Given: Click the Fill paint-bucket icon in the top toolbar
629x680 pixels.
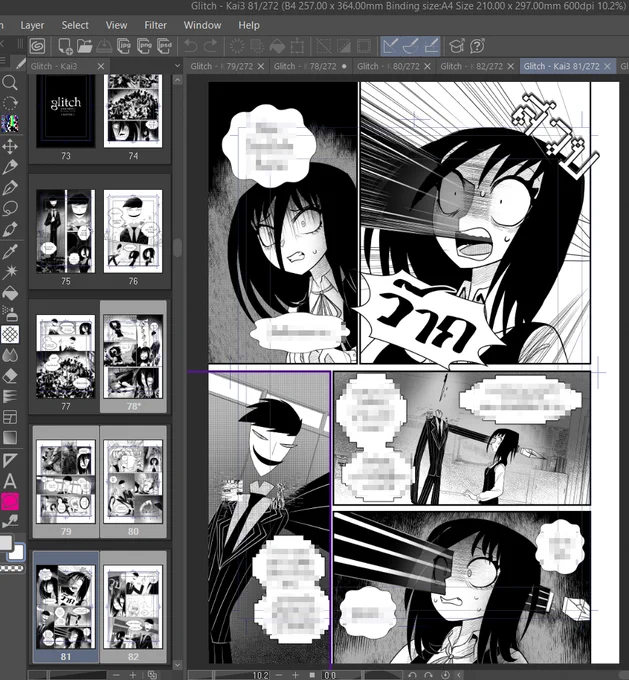Looking at the screenshot, I should 277,46.
